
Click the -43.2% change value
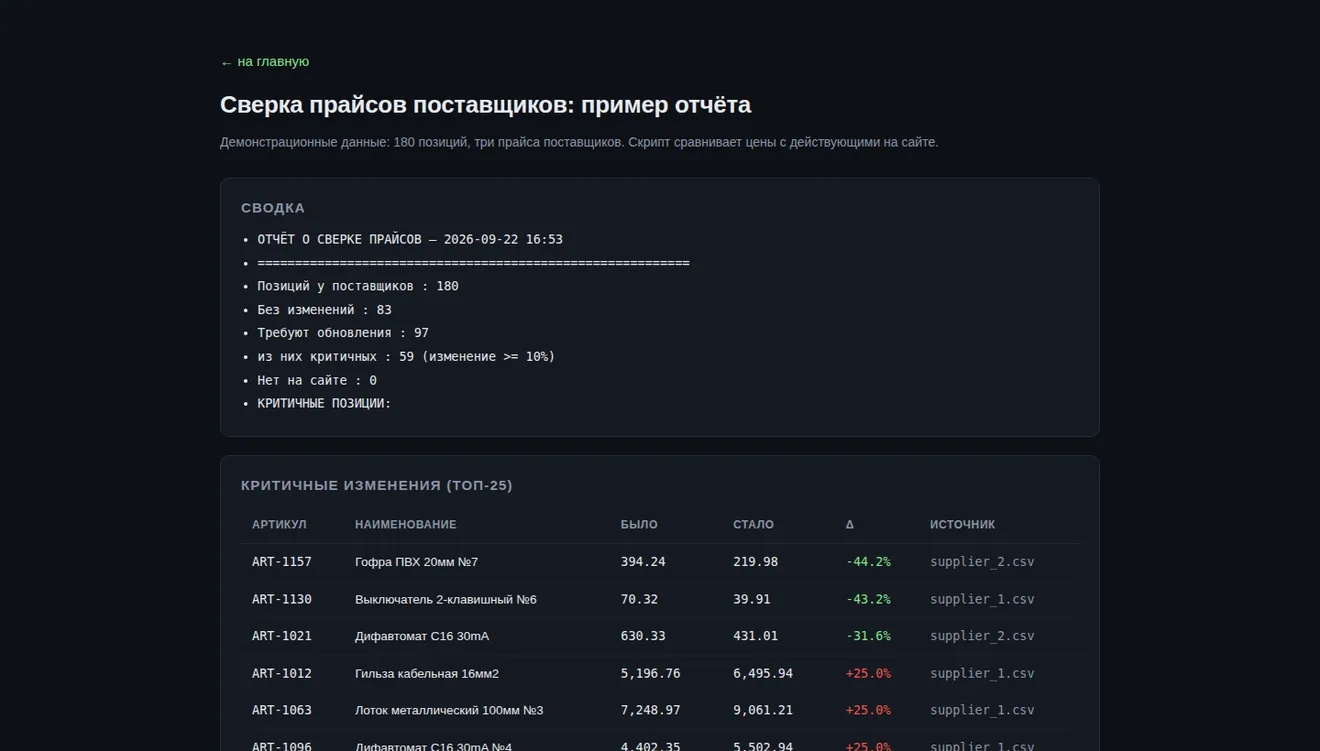pos(868,599)
